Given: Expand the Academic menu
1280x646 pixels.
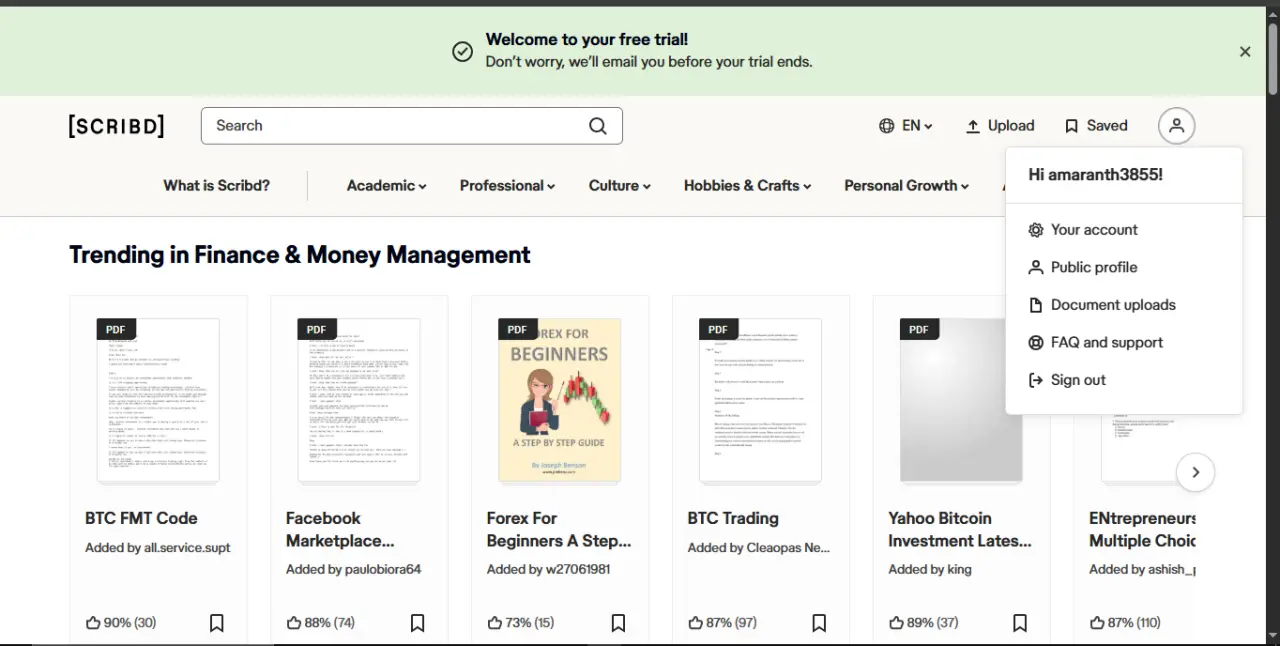Looking at the screenshot, I should click(386, 186).
